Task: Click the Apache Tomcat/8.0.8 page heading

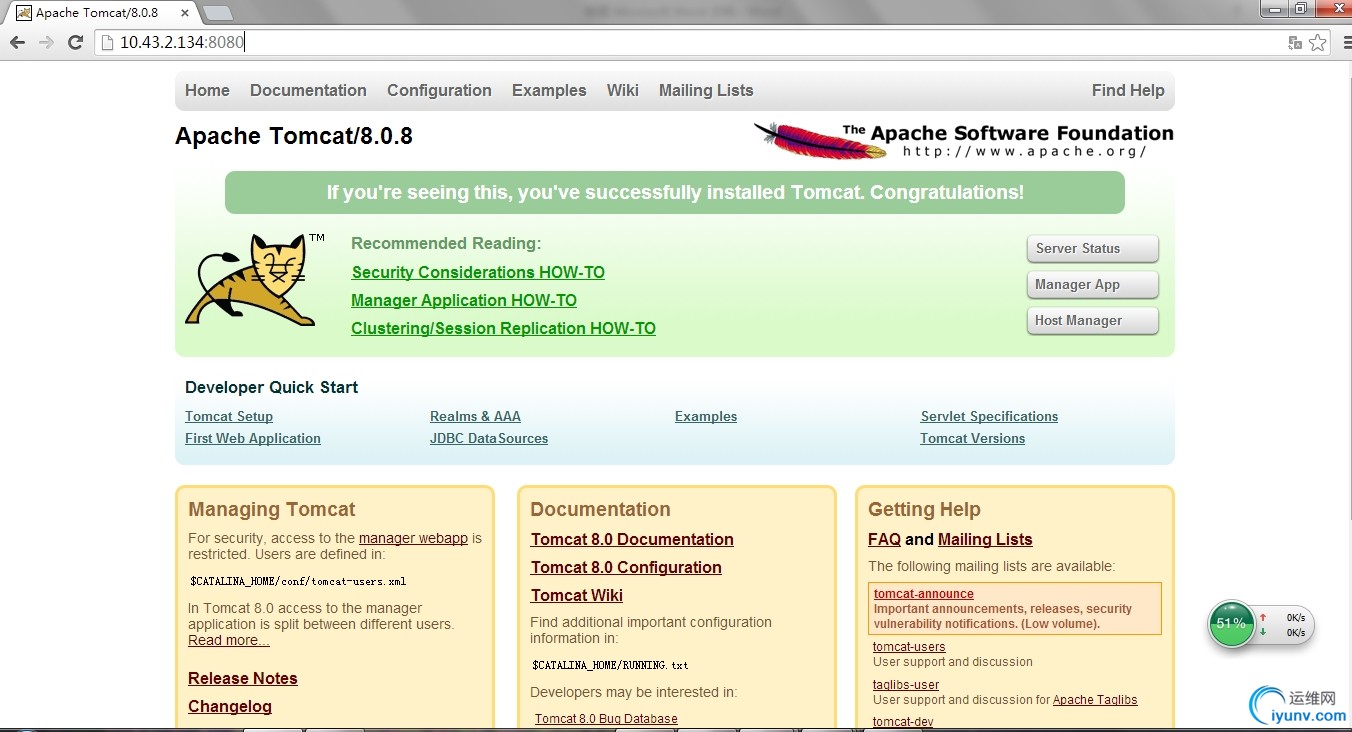Action: point(294,136)
